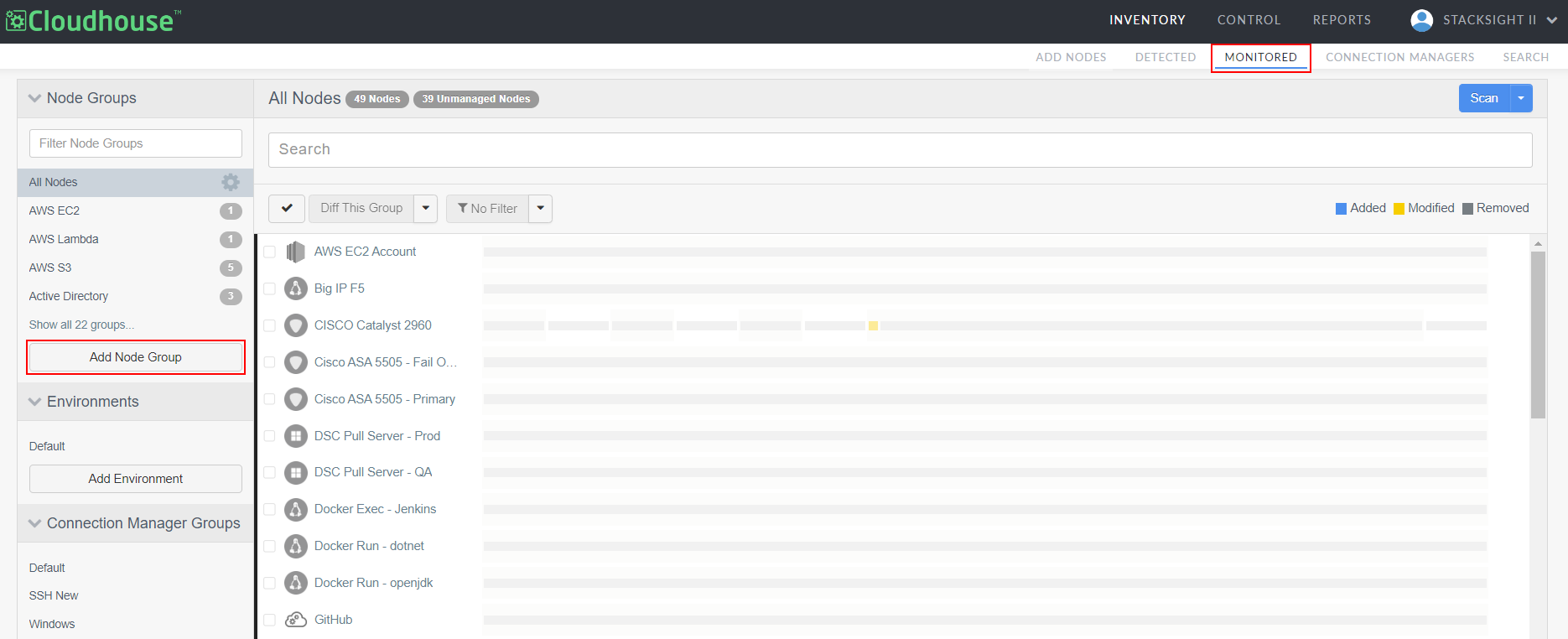Switch to the Connection Managers tab
Viewport: 1568px width, 639px height.
(x=1399, y=57)
